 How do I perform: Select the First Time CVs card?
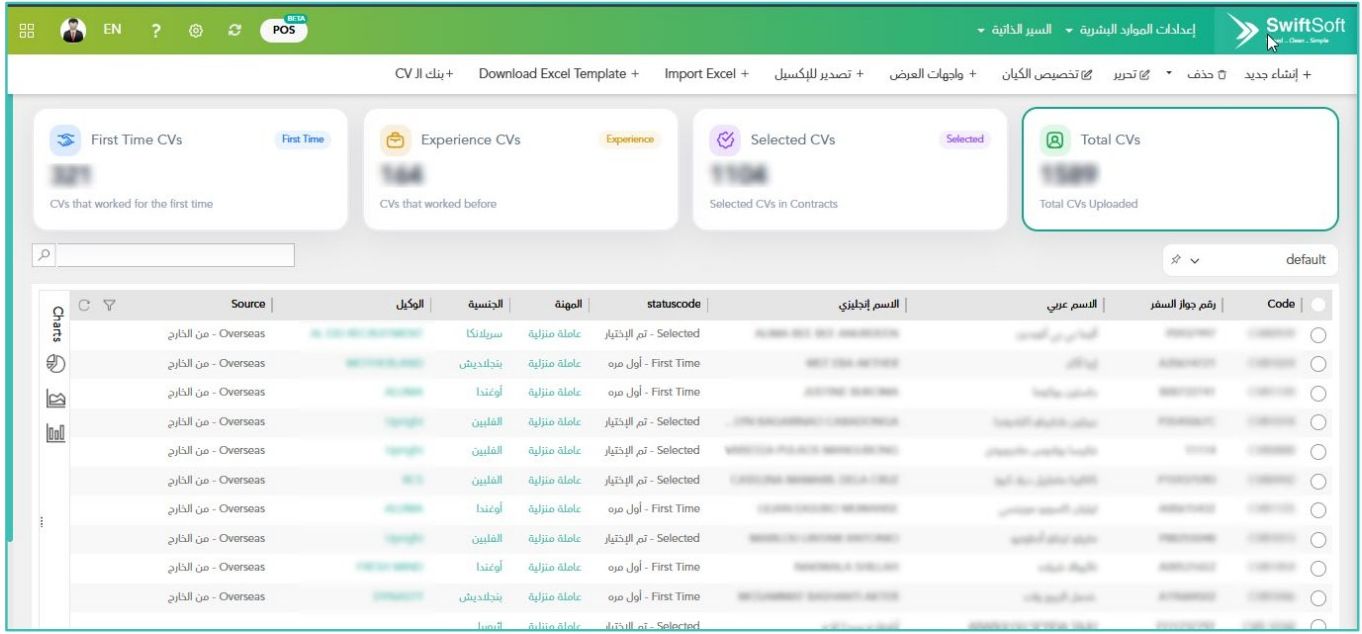click(x=191, y=169)
